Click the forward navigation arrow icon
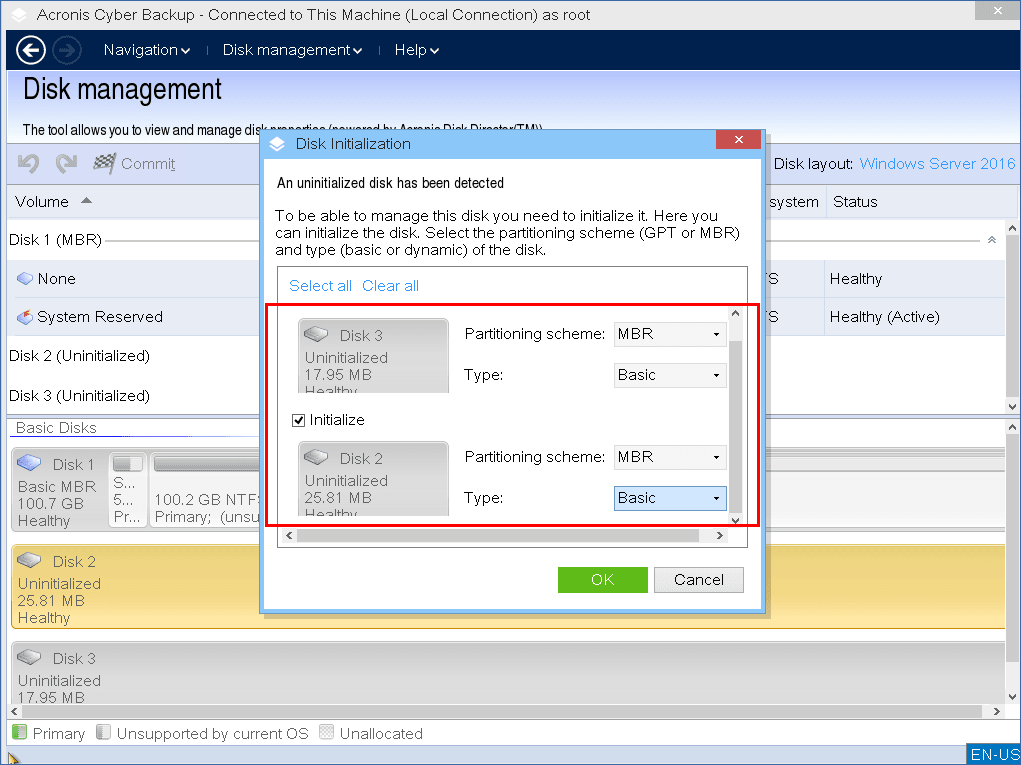 coord(66,50)
